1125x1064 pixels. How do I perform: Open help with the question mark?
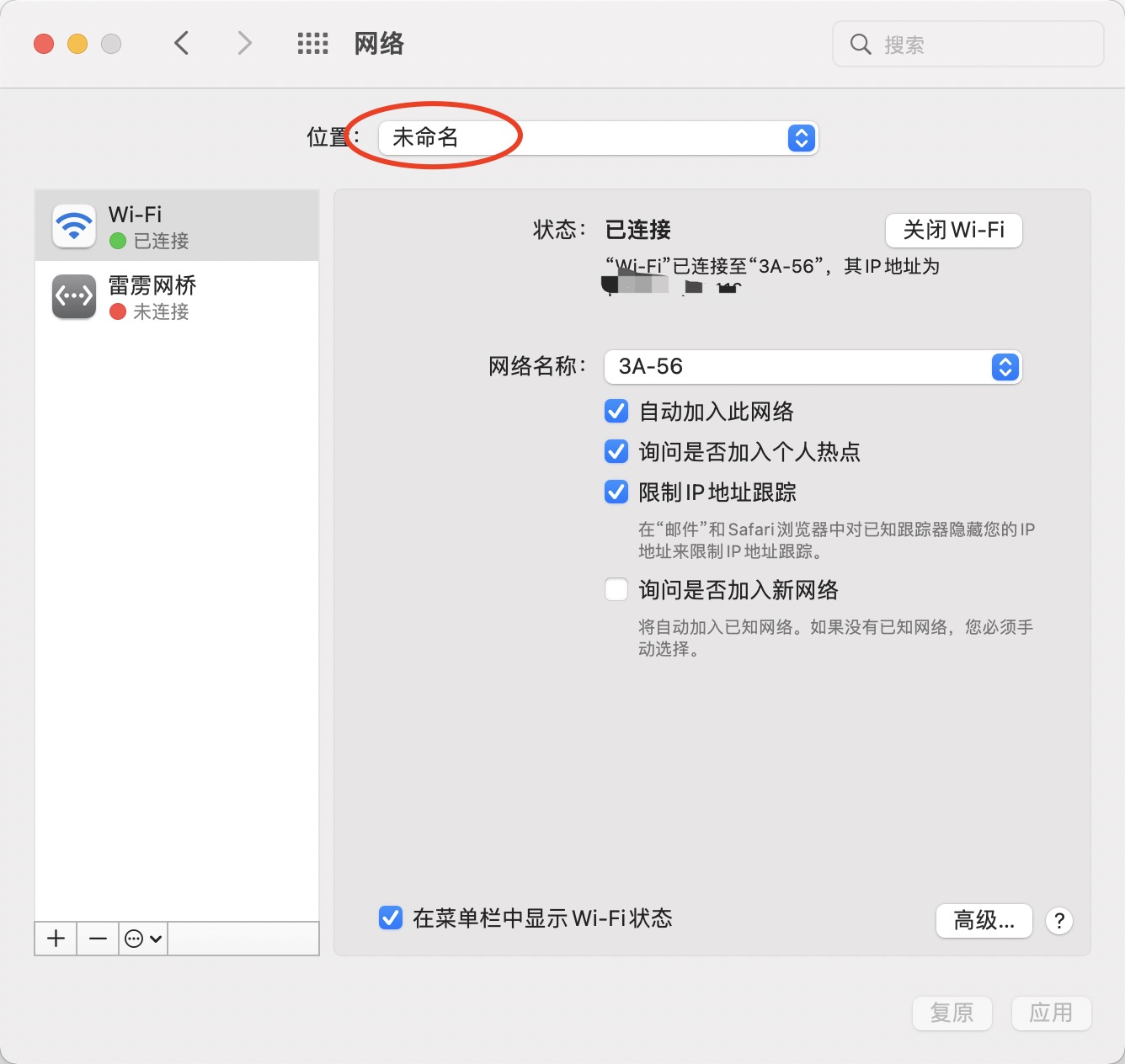[x=1059, y=920]
